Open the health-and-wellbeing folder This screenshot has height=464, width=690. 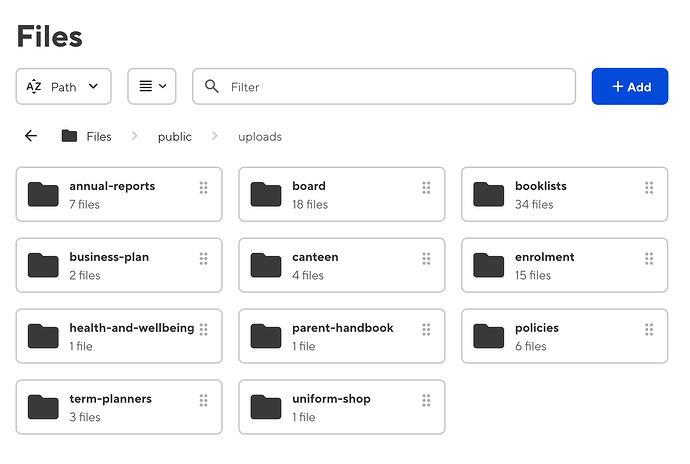click(131, 328)
